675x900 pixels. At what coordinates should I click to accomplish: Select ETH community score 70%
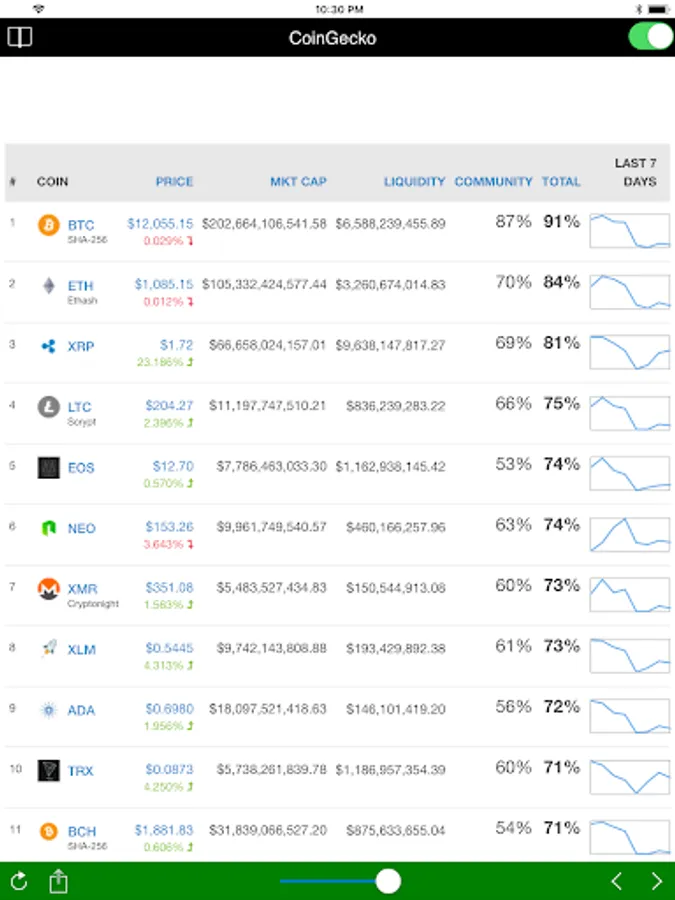pos(514,282)
